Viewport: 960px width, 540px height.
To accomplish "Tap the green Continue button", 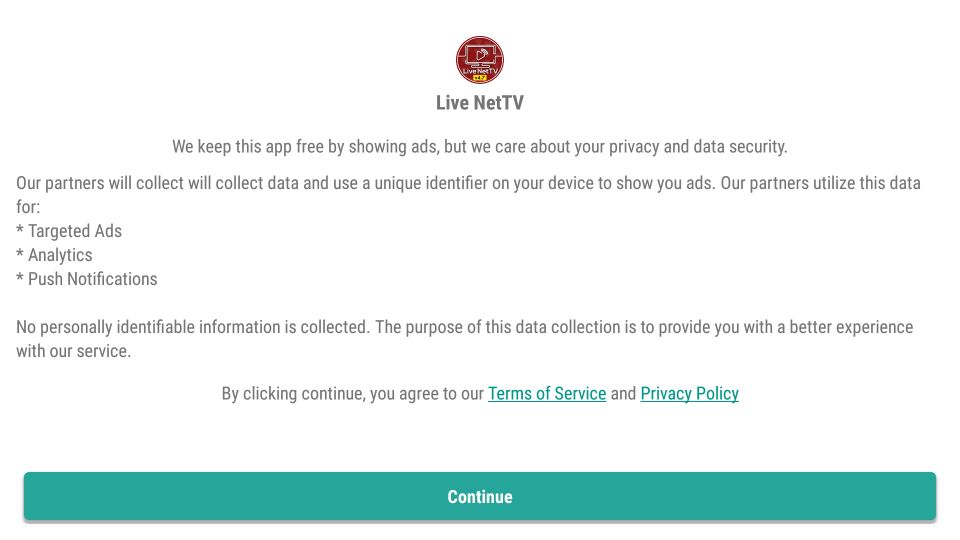I will pos(479,497).
